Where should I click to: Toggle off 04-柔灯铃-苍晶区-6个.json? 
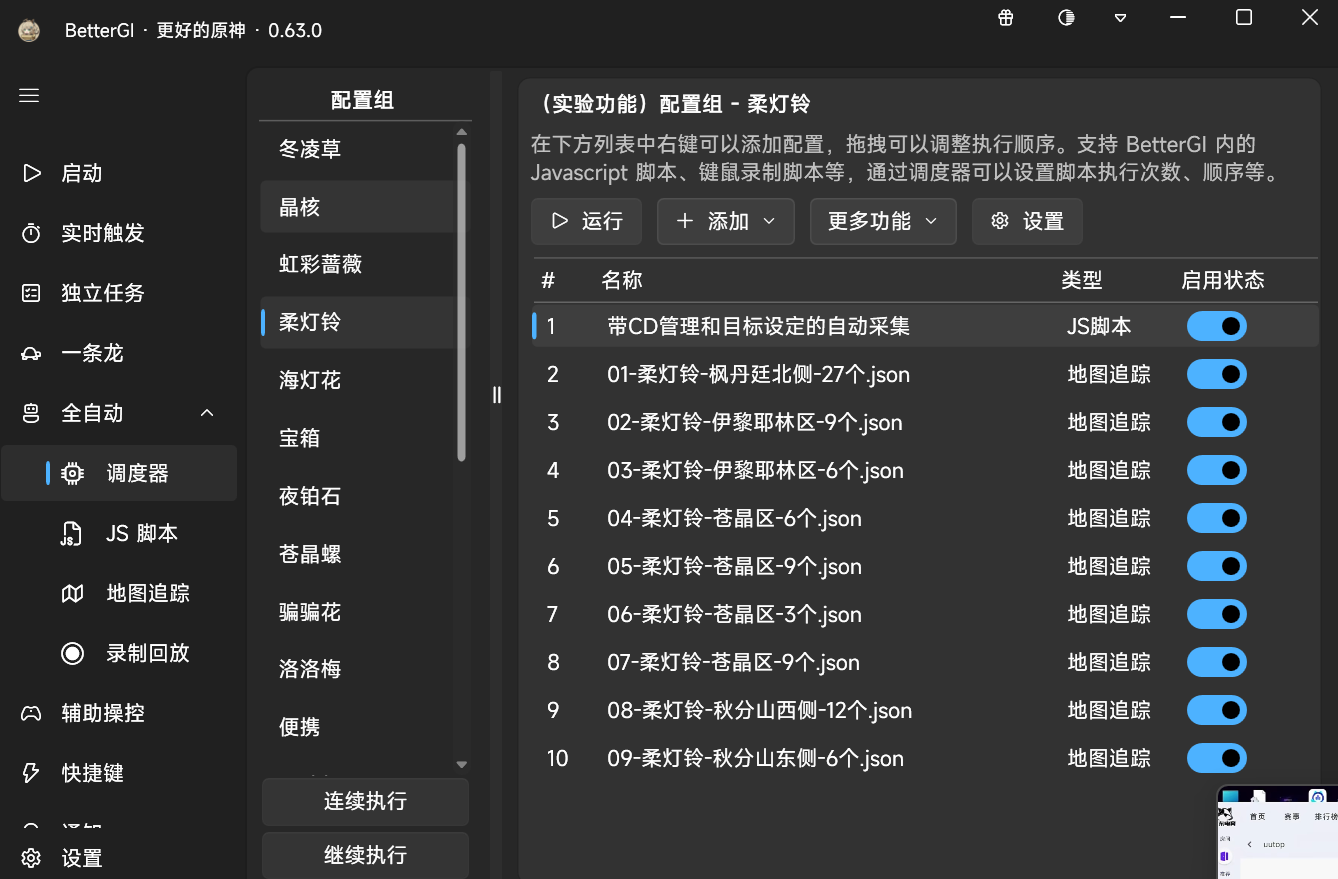1217,518
